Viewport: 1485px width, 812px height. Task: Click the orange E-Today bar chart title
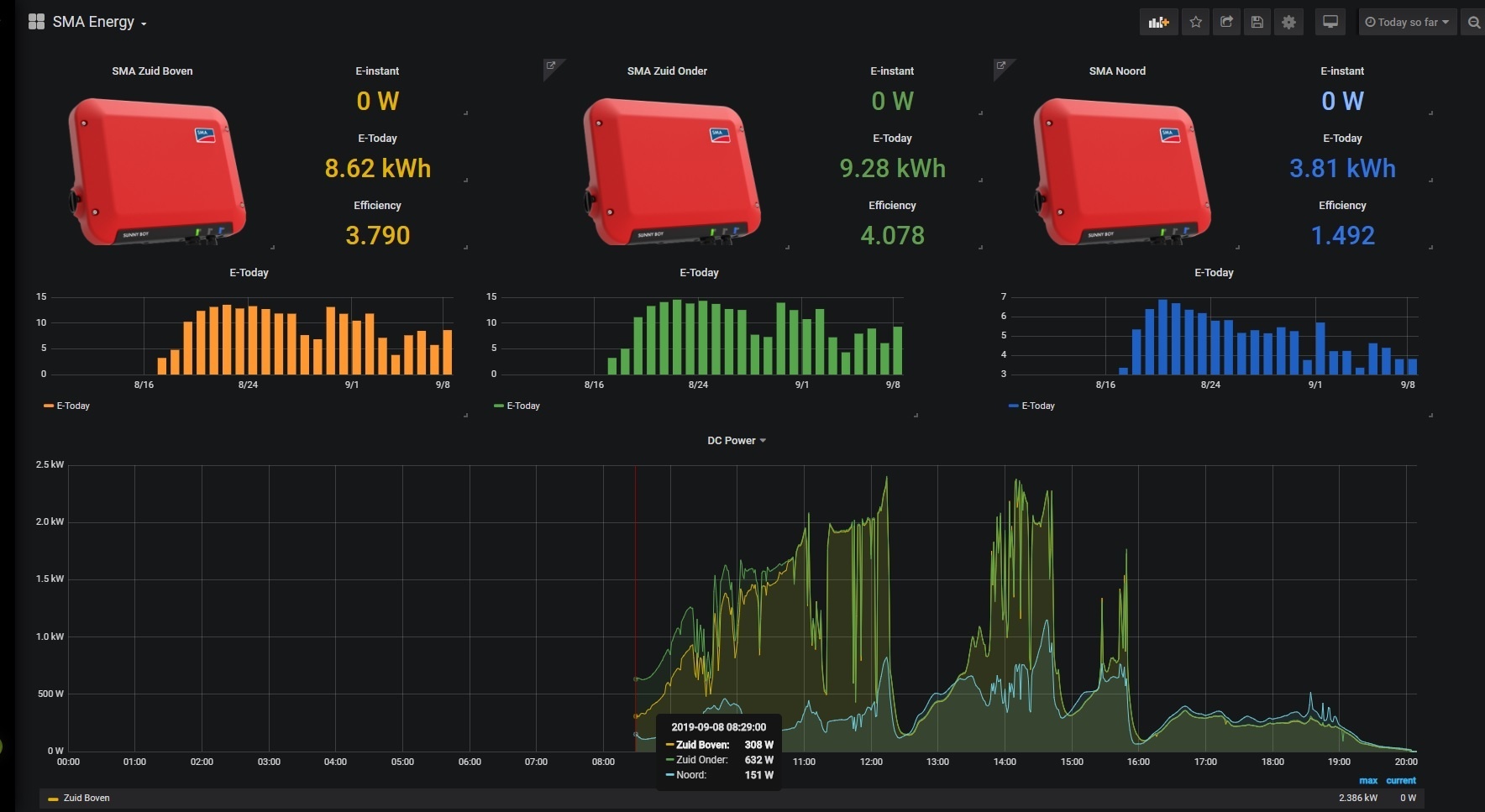249,273
